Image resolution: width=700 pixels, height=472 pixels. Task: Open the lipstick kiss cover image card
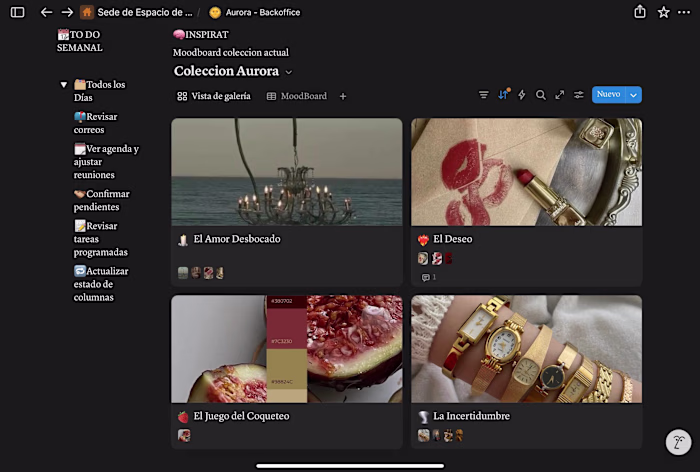526,172
